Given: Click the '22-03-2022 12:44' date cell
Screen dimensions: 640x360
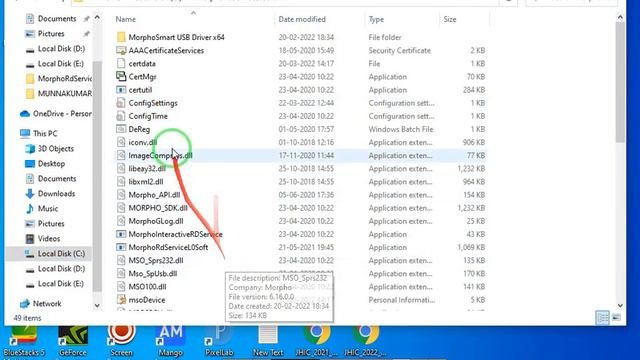Looking at the screenshot, I should (x=306, y=103).
